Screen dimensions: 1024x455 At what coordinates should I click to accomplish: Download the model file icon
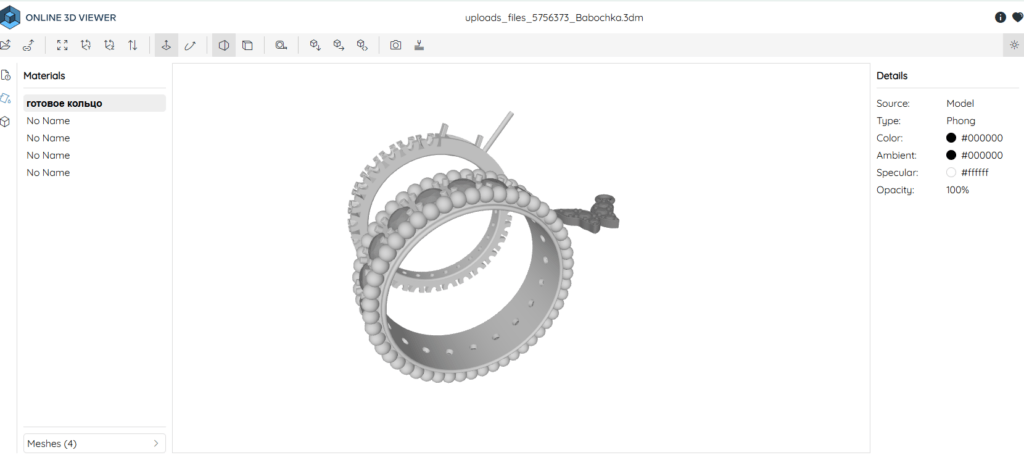tap(315, 45)
